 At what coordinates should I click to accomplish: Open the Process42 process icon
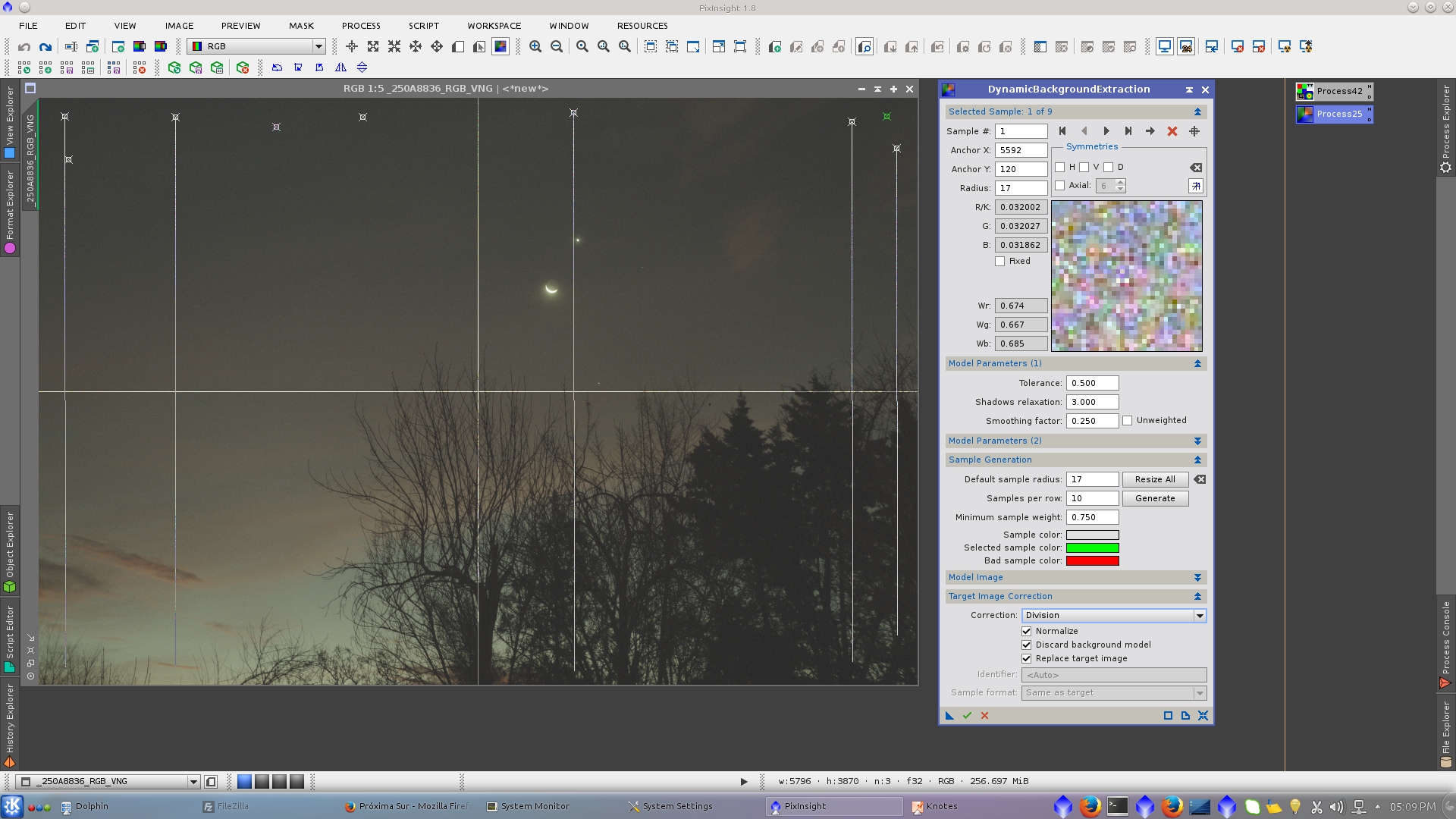1334,91
